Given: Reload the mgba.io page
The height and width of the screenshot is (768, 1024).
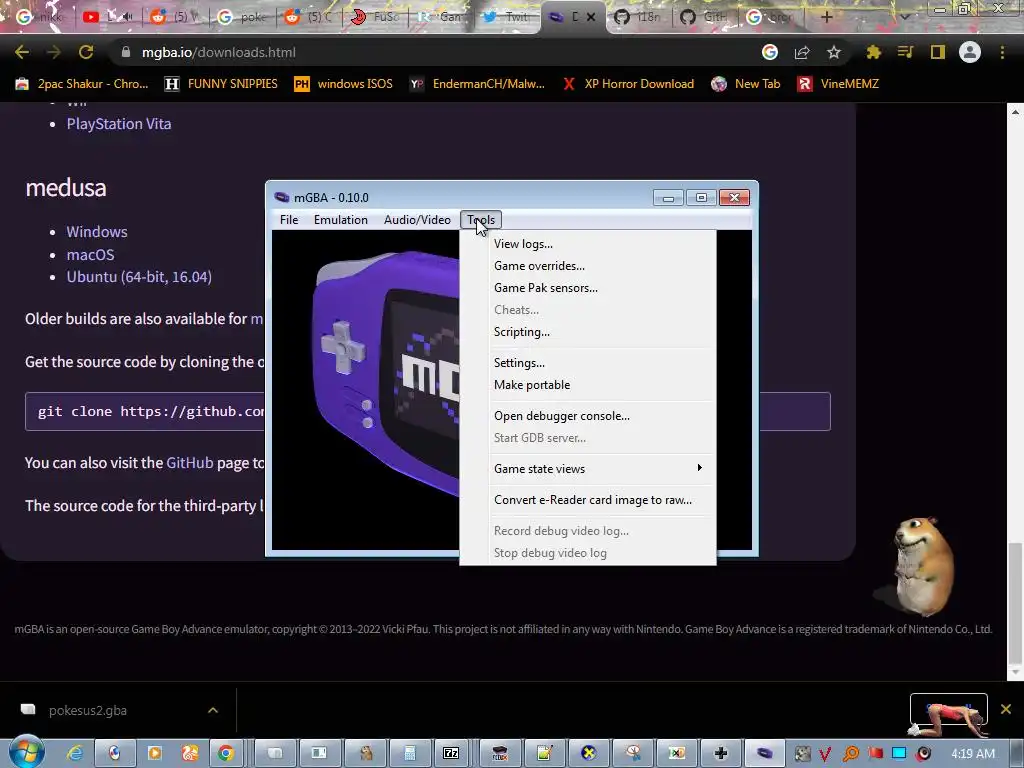Looking at the screenshot, I should pyautogui.click(x=86, y=52).
